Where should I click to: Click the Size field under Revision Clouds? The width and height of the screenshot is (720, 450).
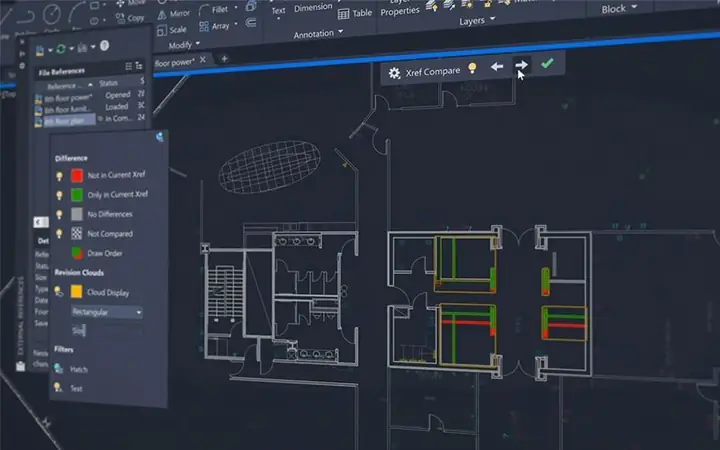pos(107,330)
